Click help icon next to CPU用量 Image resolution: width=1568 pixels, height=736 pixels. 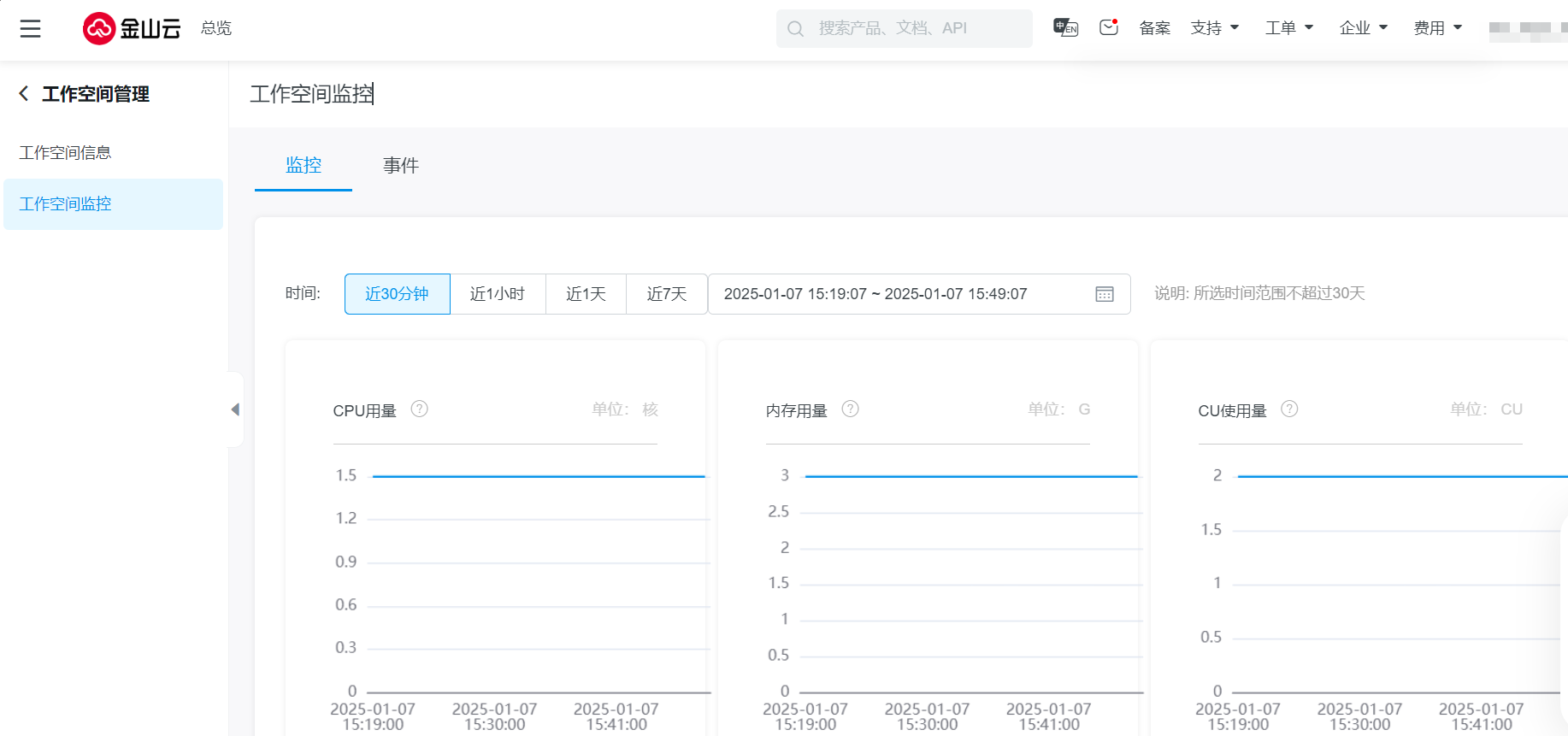coord(419,409)
